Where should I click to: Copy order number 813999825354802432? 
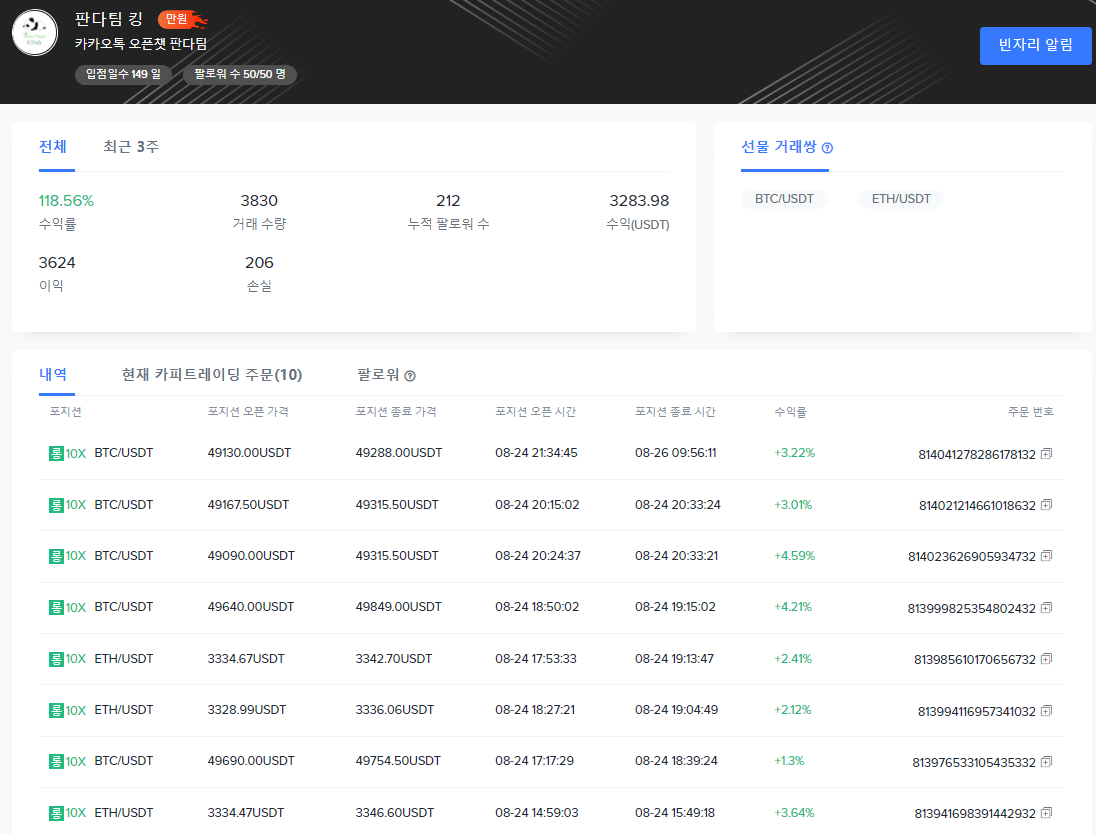click(x=1046, y=607)
